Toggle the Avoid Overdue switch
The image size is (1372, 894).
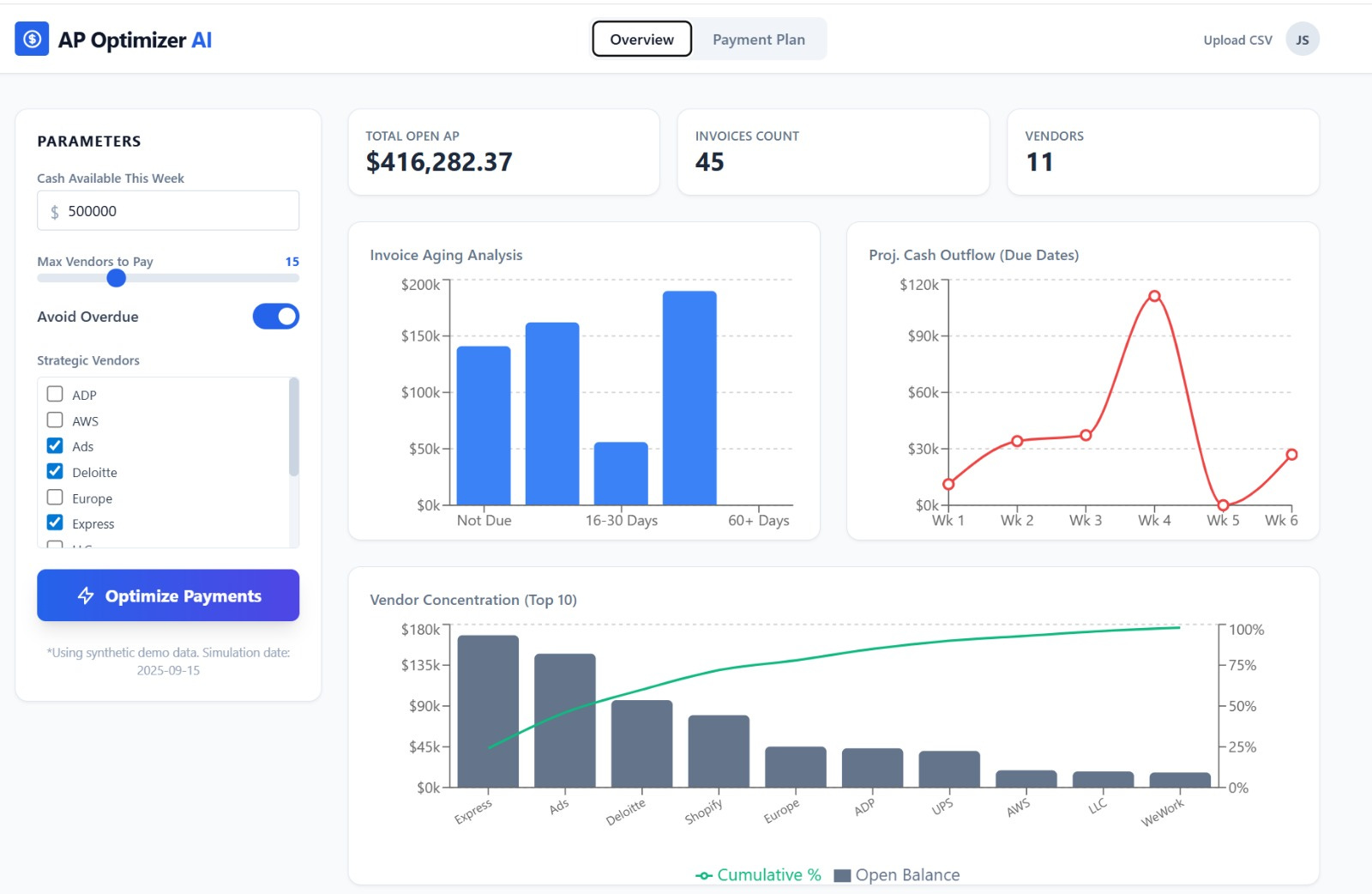[x=275, y=317]
